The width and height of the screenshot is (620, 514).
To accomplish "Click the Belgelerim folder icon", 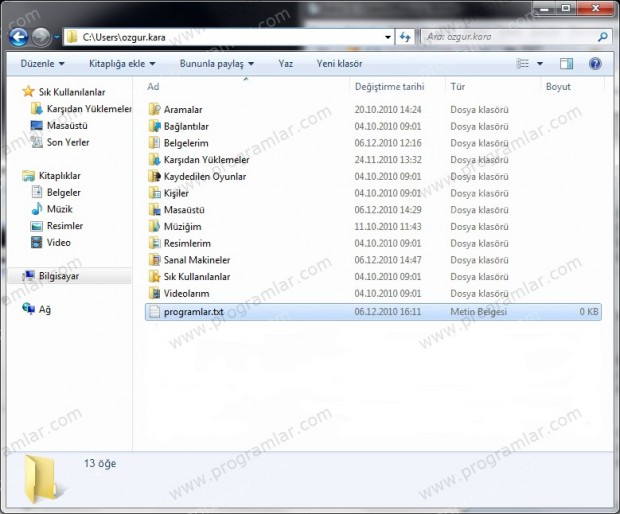I will 154,143.
